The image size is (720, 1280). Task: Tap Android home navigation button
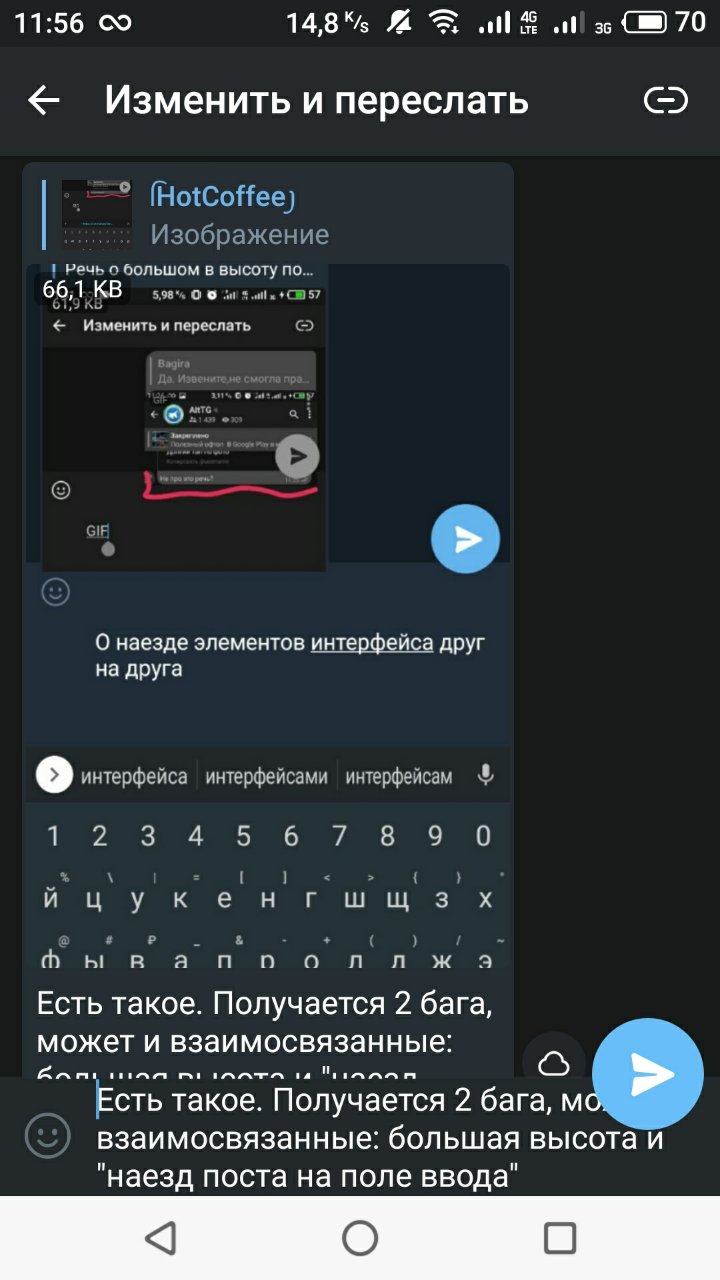360,1238
